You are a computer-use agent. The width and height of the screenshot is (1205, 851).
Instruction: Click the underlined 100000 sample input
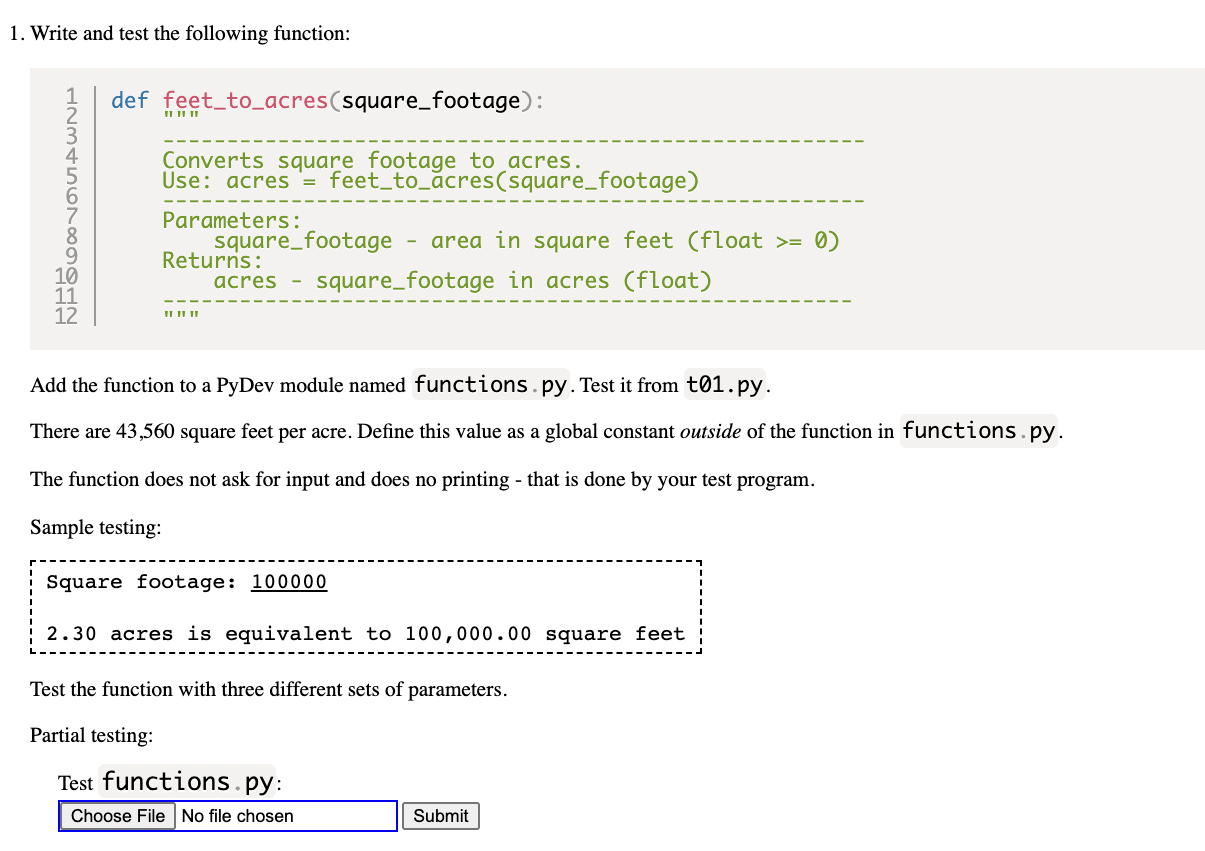click(289, 581)
